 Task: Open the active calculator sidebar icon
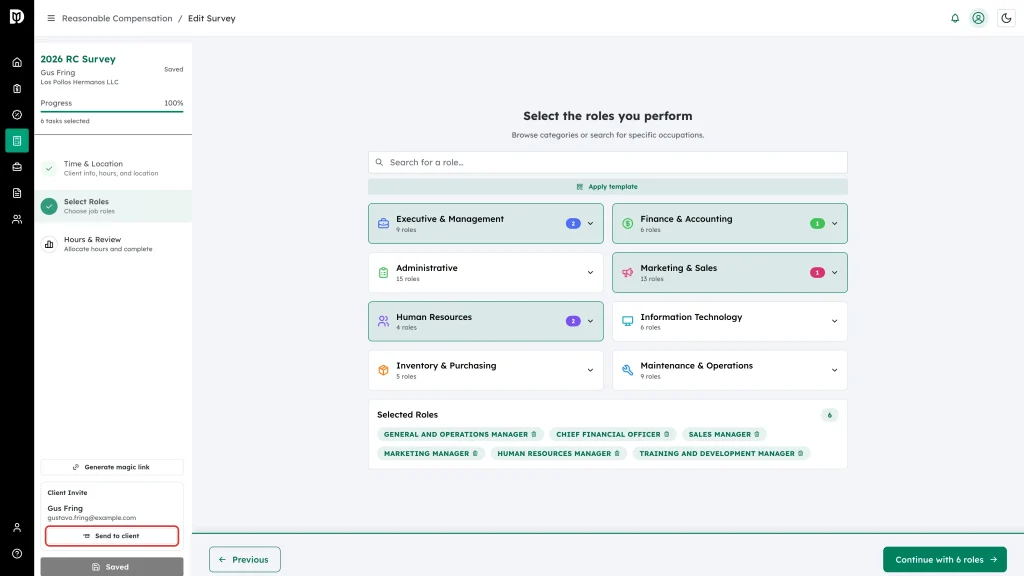17,141
